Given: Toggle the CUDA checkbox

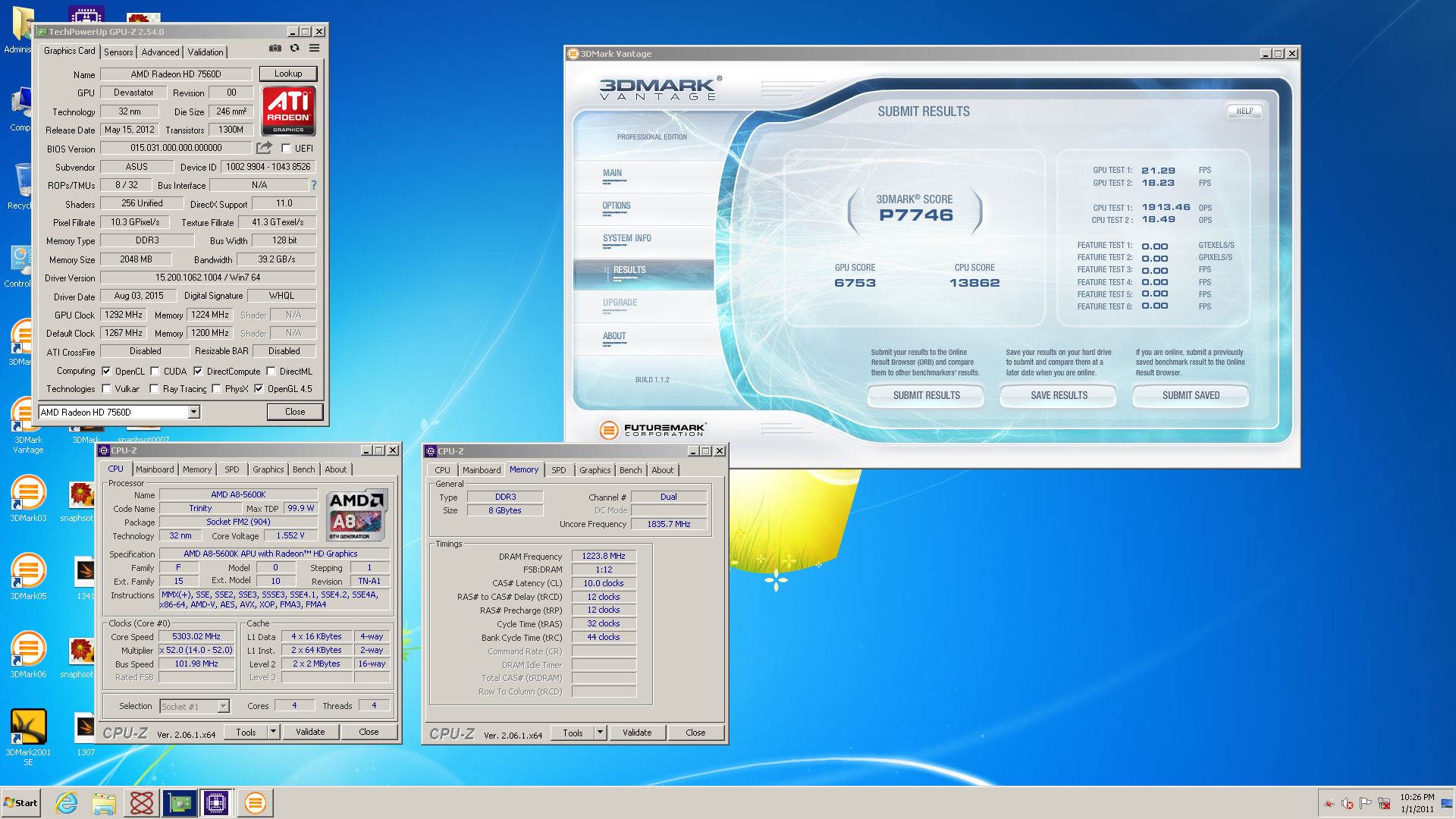Looking at the screenshot, I should [155, 372].
